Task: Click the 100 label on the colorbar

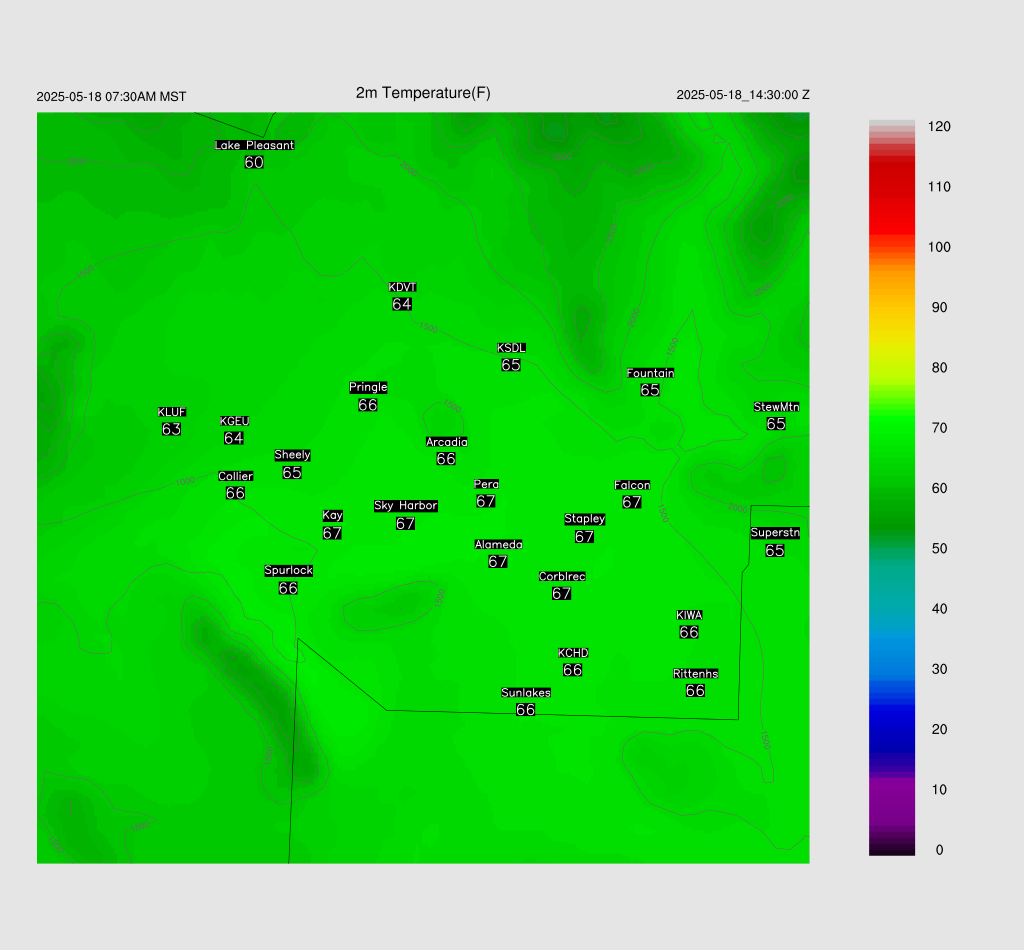Action: [x=939, y=247]
